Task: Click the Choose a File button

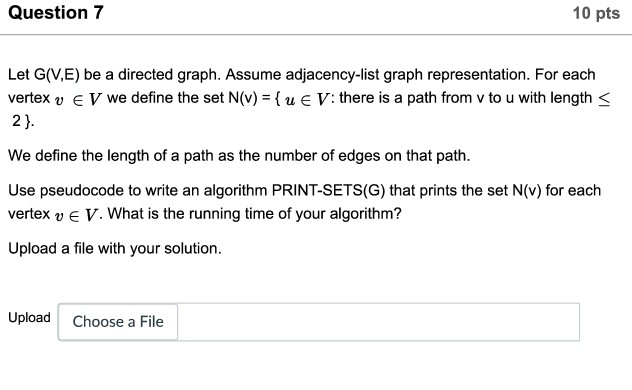Action: [x=118, y=322]
